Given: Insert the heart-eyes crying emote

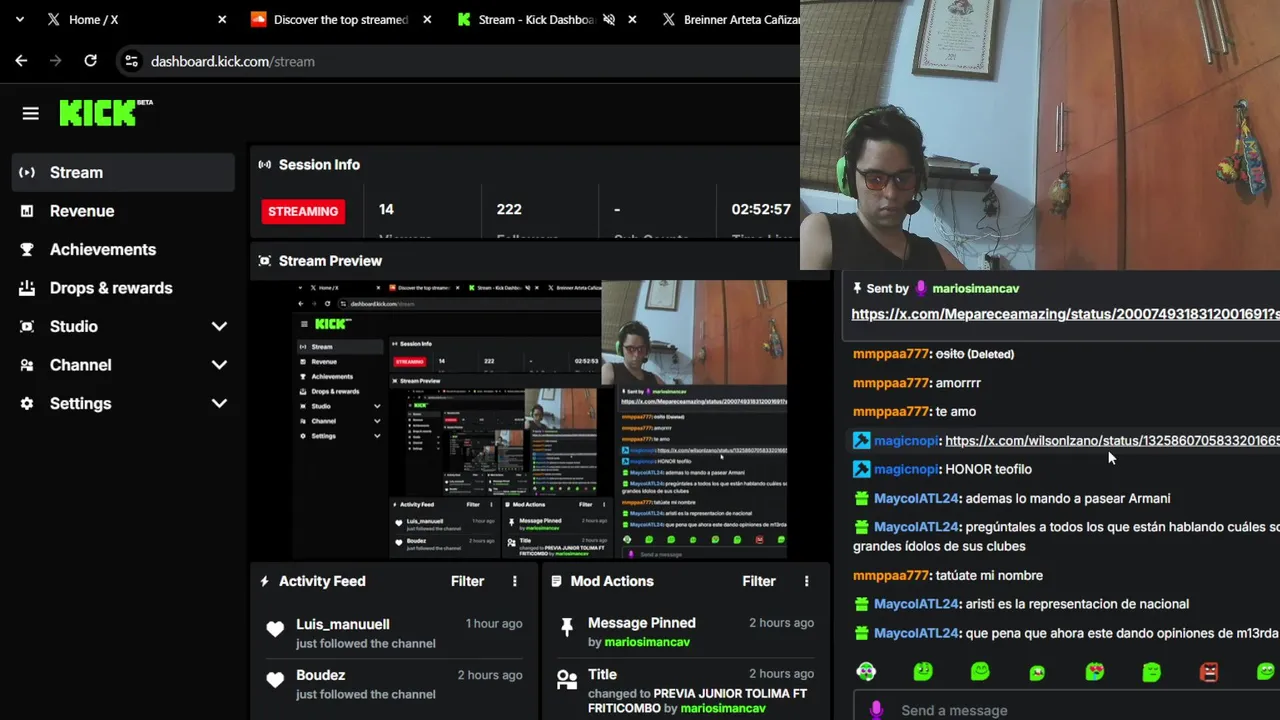Looking at the screenshot, I should pyautogui.click(x=1095, y=672).
